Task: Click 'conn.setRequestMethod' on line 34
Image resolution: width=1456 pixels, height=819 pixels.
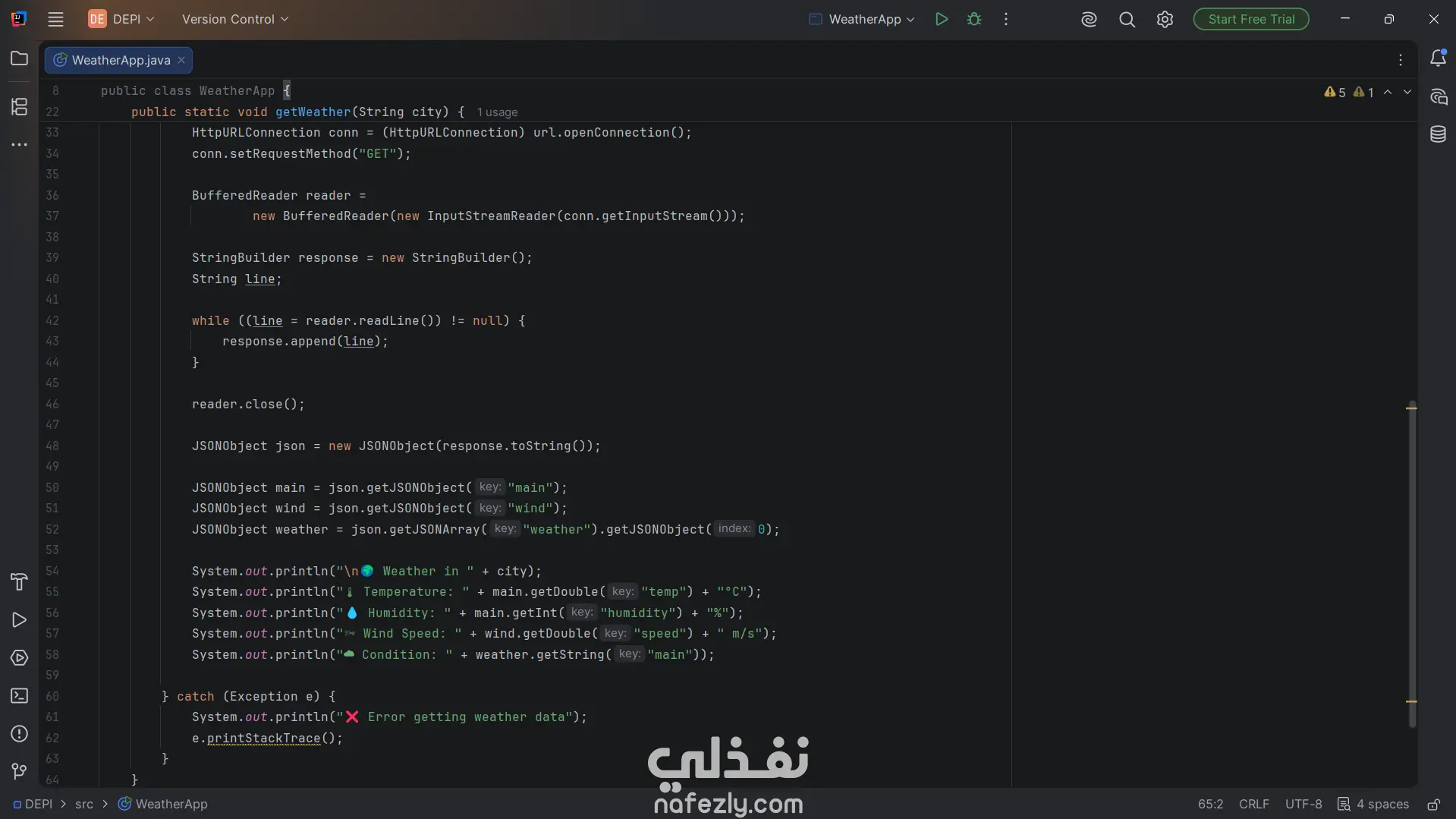Action: [271, 154]
